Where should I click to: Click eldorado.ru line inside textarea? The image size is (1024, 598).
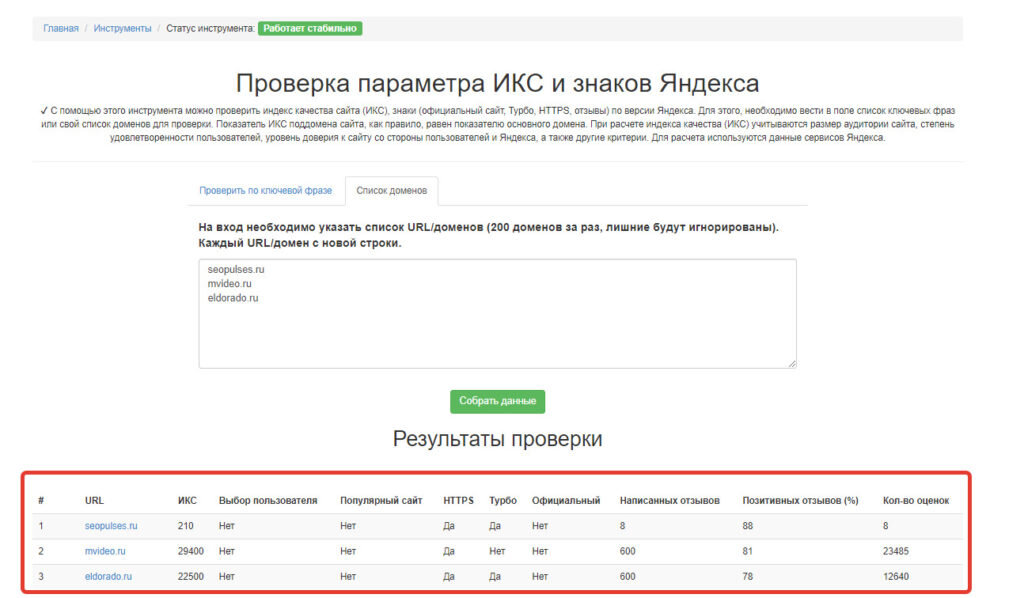click(x=233, y=298)
